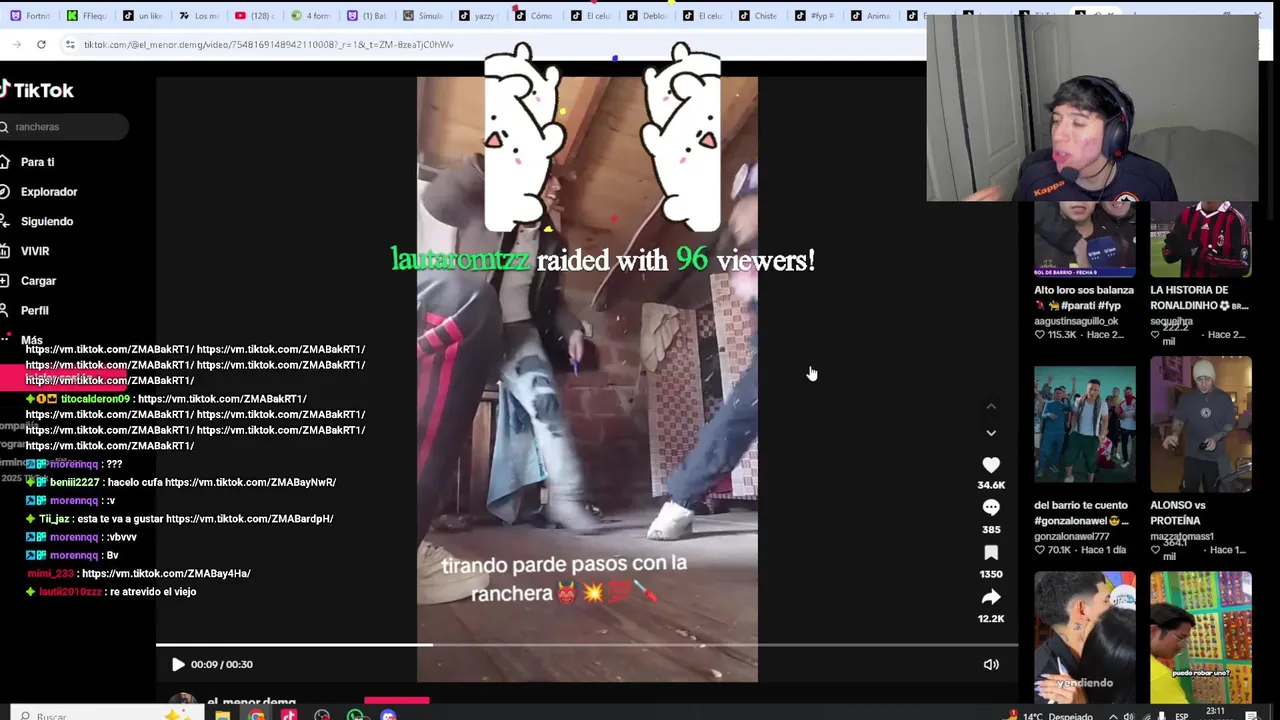Open the Ronaldinho video thumbnail
The image size is (1280, 720).
click(1201, 239)
